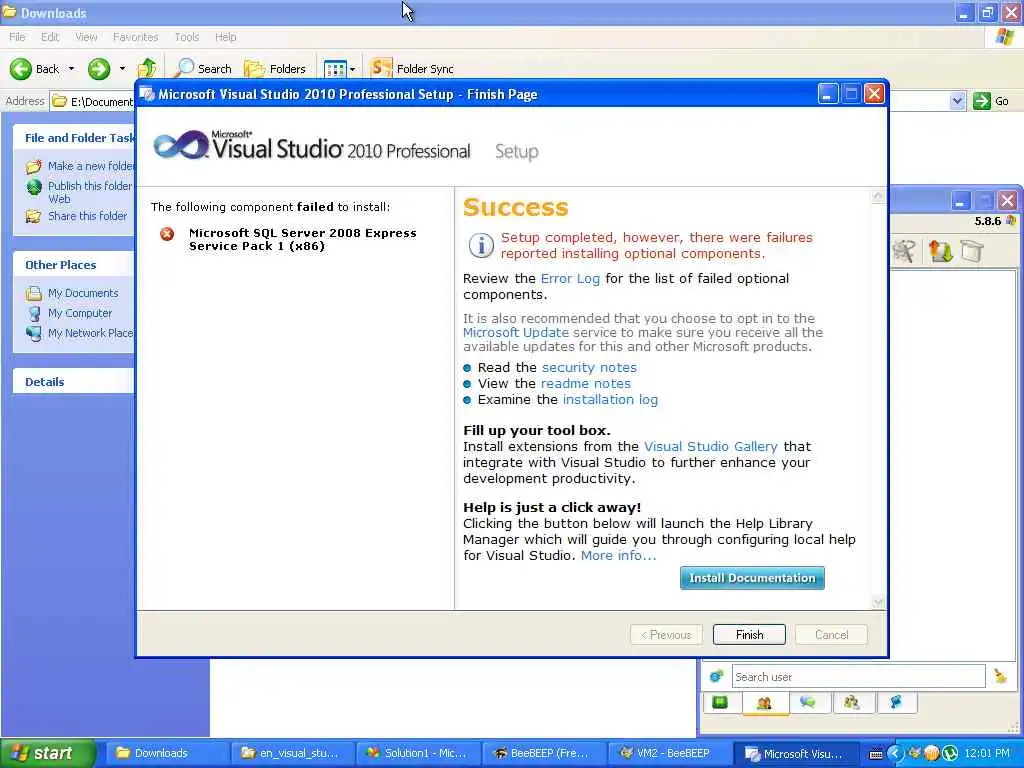Screen dimensions: 1024x768
Task: Expand Forward history dropdown arrow
Action: point(122,69)
